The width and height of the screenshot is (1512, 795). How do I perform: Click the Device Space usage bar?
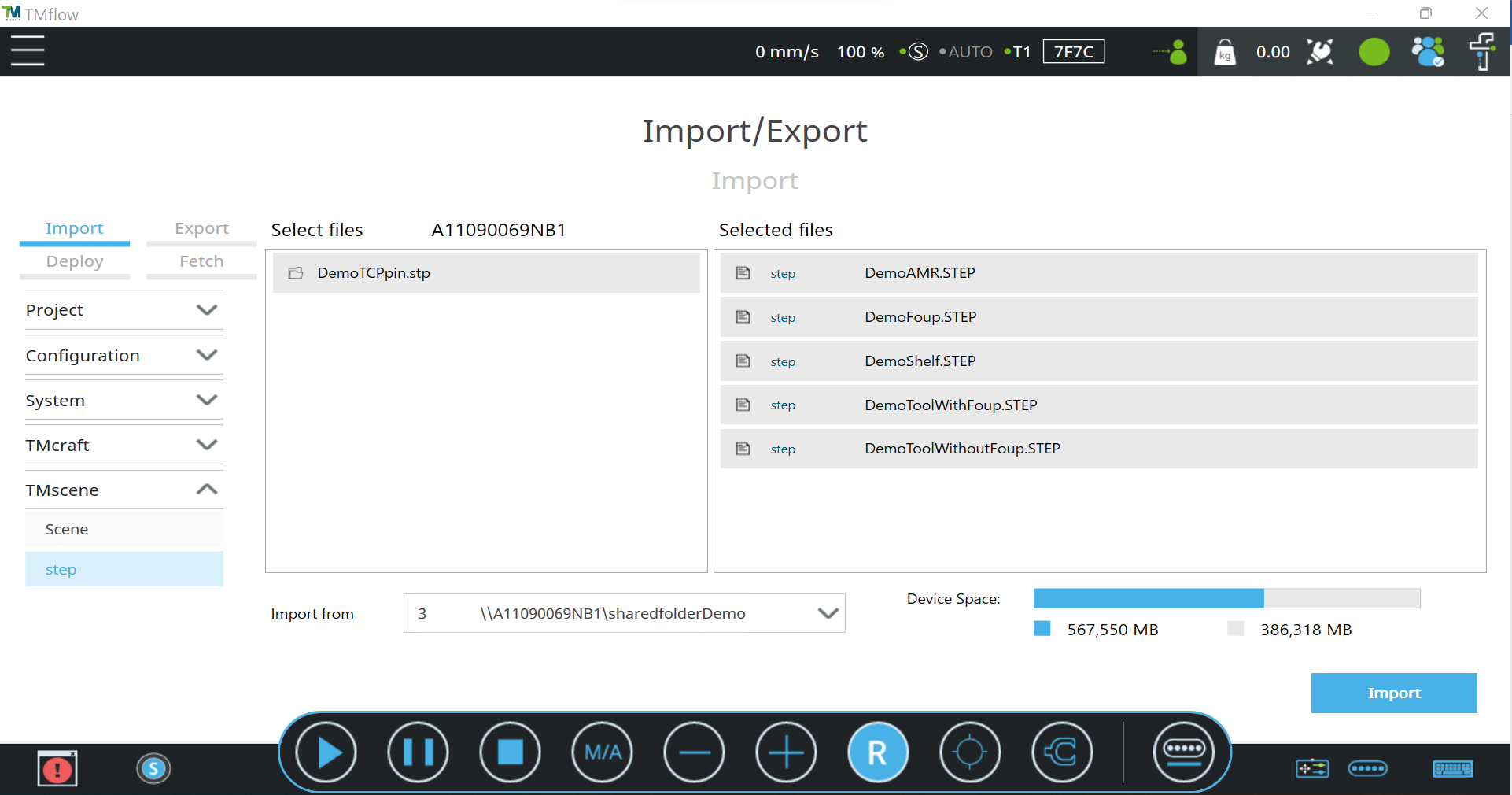1226,598
